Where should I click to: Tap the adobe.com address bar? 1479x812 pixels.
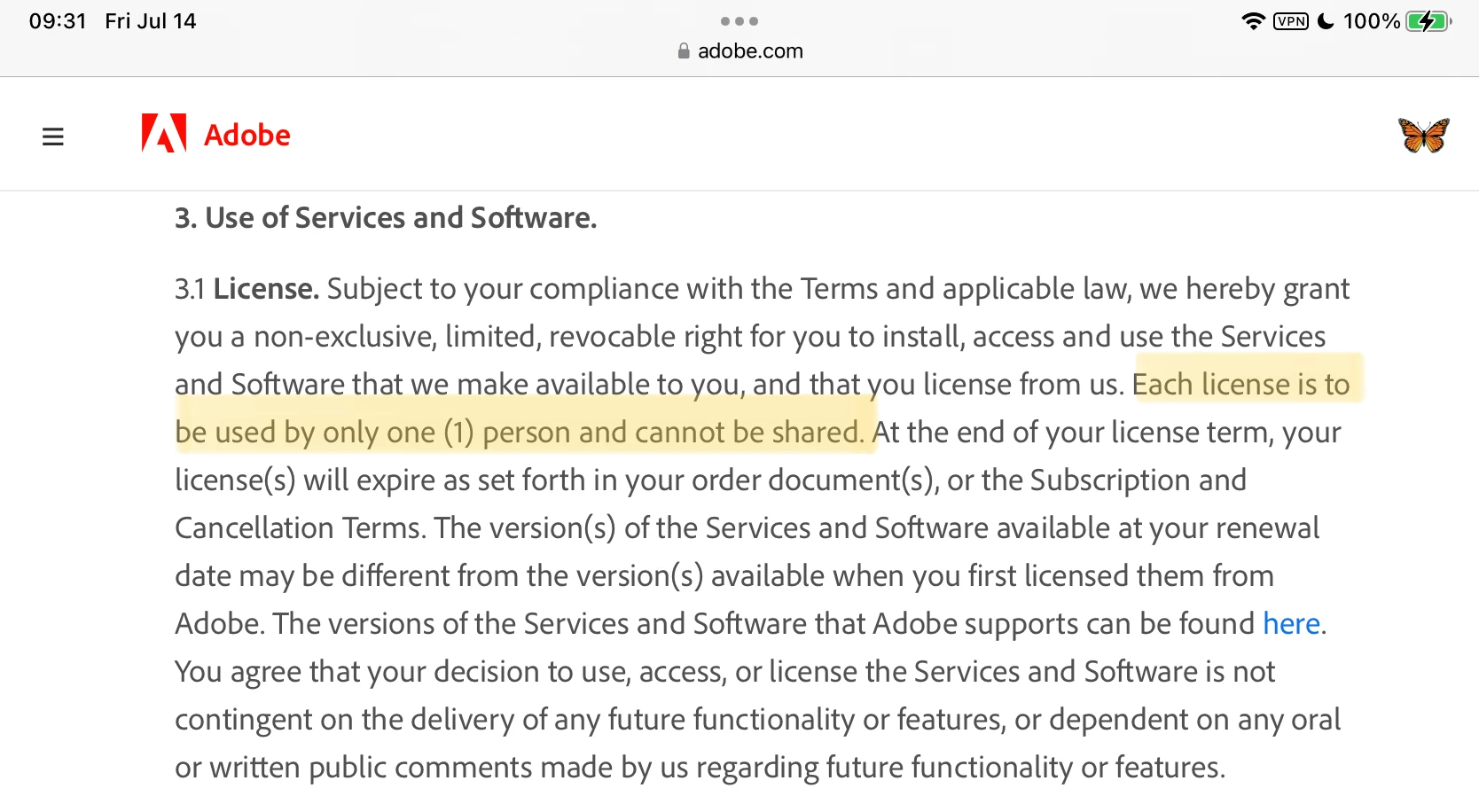coord(739,51)
